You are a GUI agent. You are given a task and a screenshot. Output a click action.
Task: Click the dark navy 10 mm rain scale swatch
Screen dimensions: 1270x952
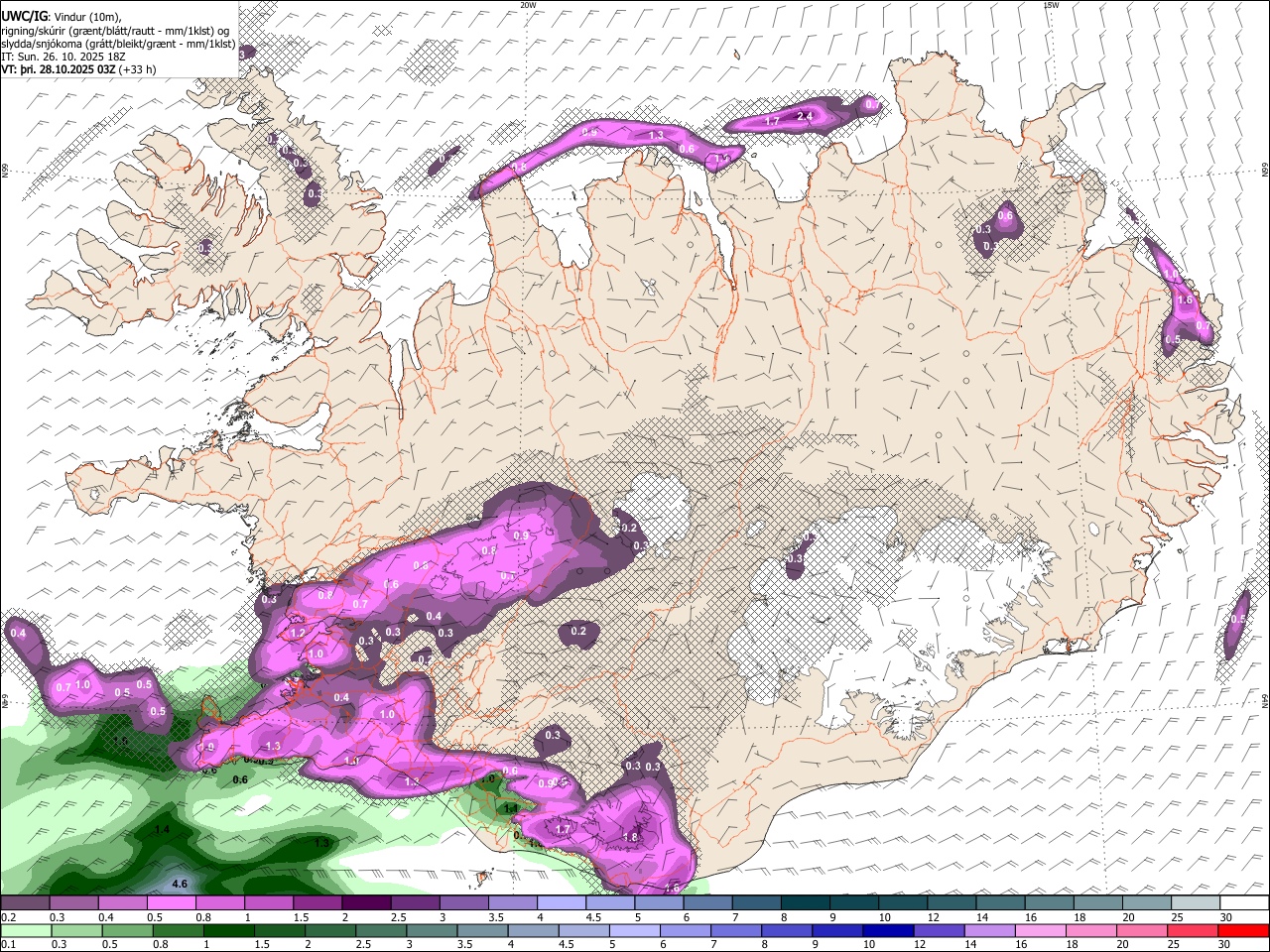point(888,930)
